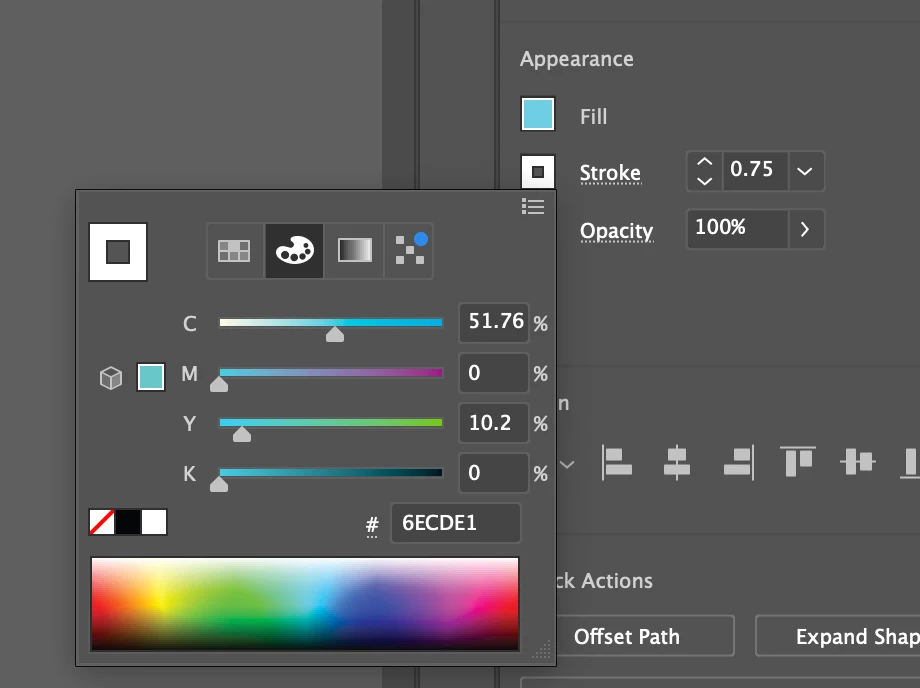Image resolution: width=920 pixels, height=688 pixels.
Task: Switch to the Gradient view icon
Action: [x=354, y=251]
